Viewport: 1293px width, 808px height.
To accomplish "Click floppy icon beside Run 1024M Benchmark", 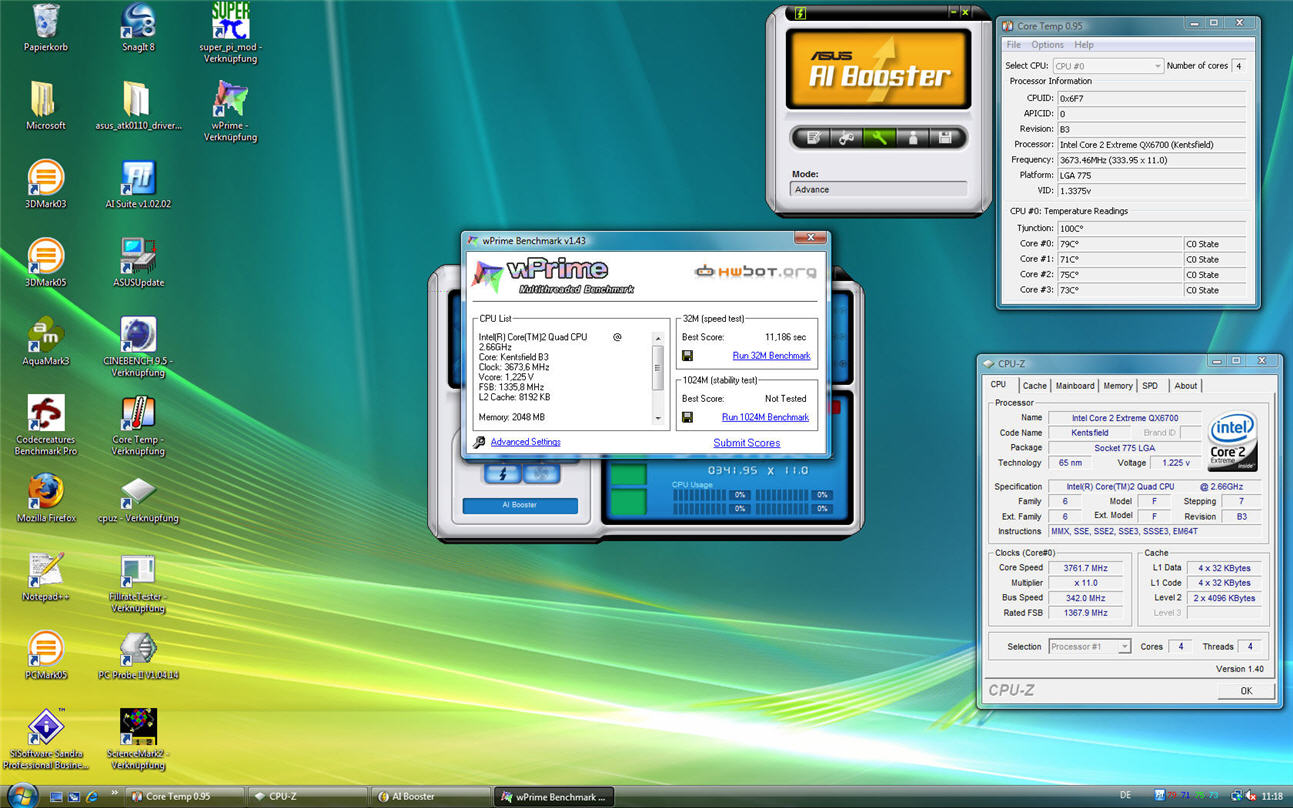I will tap(687, 417).
